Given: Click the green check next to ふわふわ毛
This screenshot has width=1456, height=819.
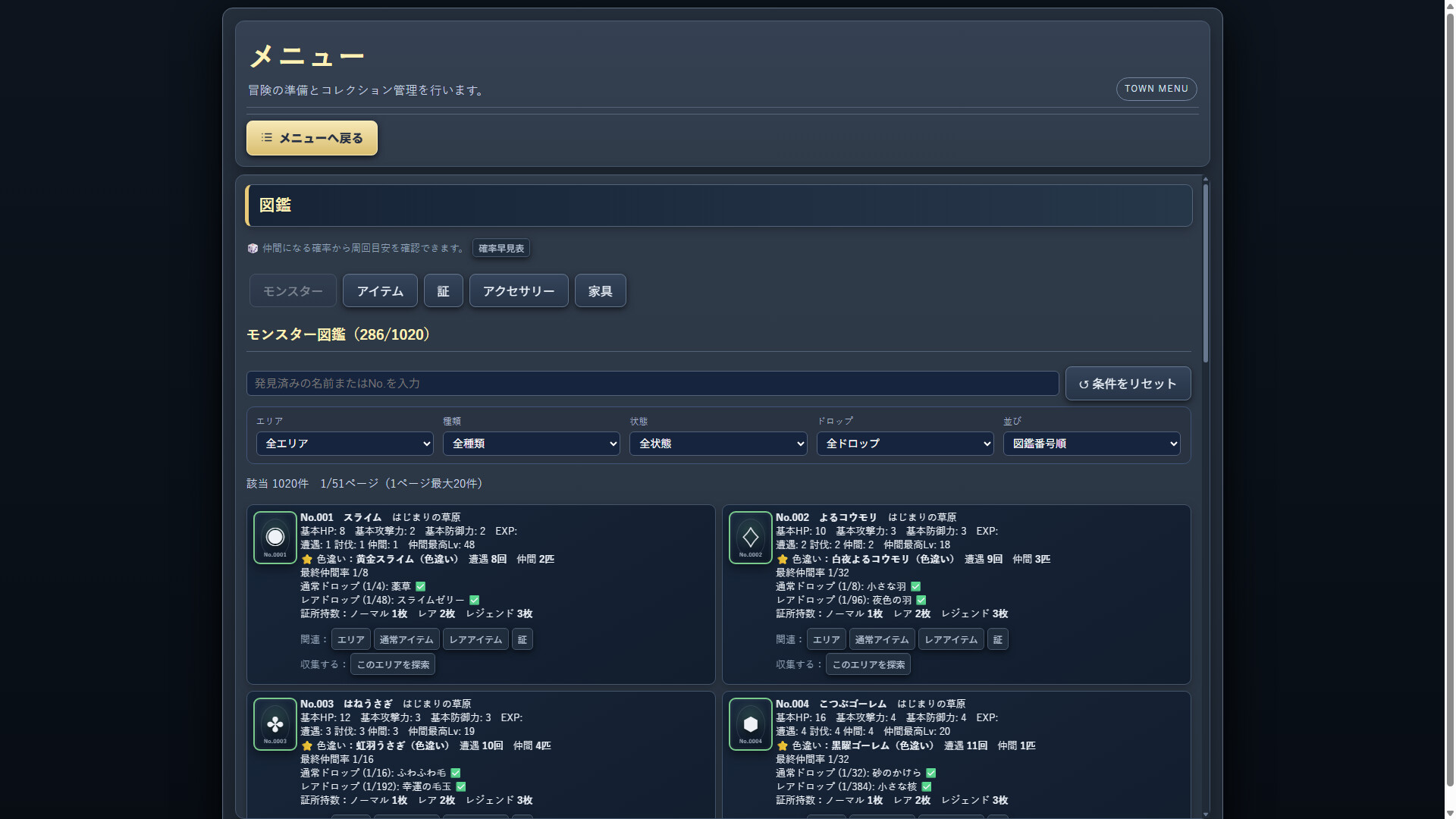Looking at the screenshot, I should (456, 773).
